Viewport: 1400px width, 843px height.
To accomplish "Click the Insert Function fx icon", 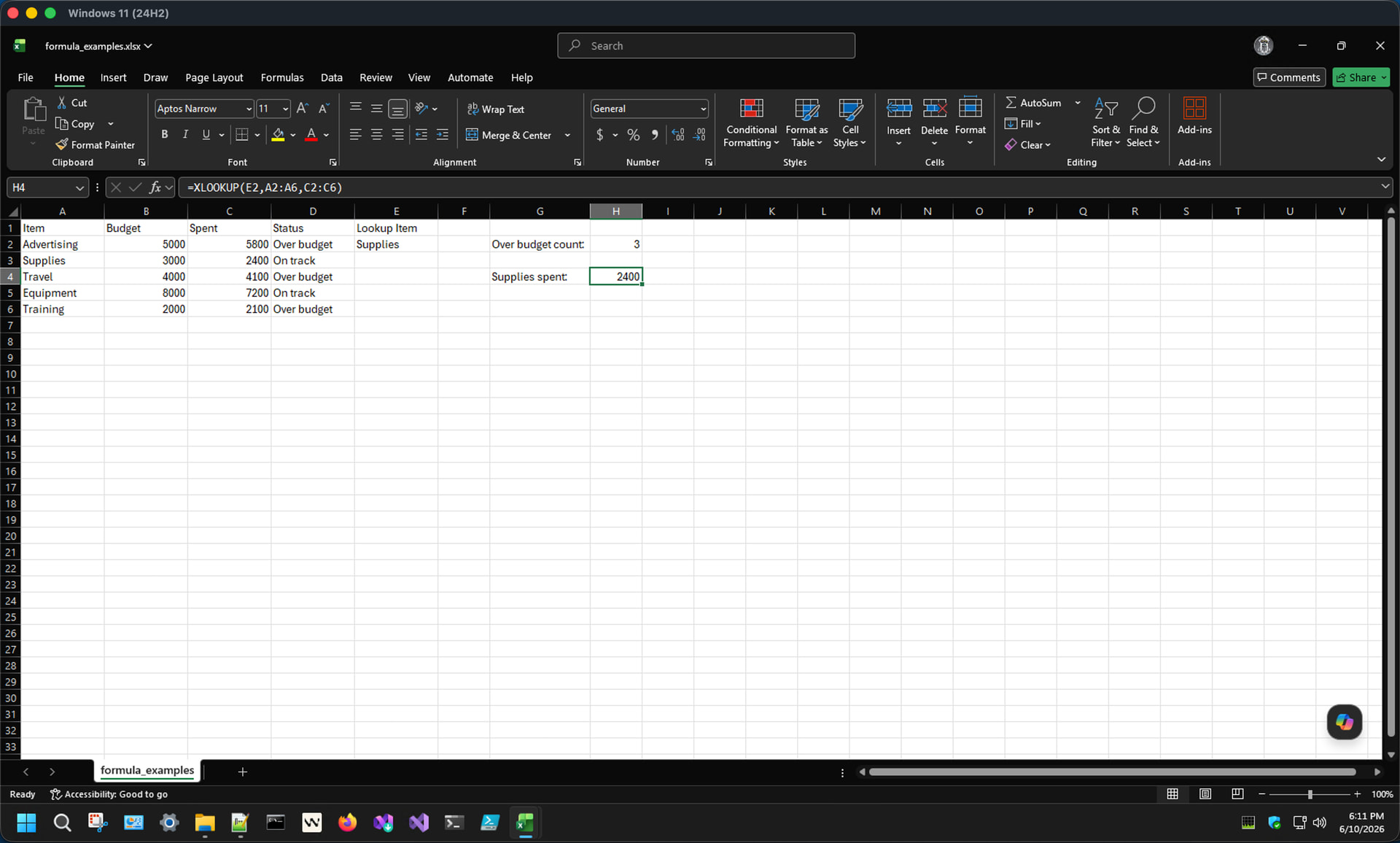I will coord(155,187).
